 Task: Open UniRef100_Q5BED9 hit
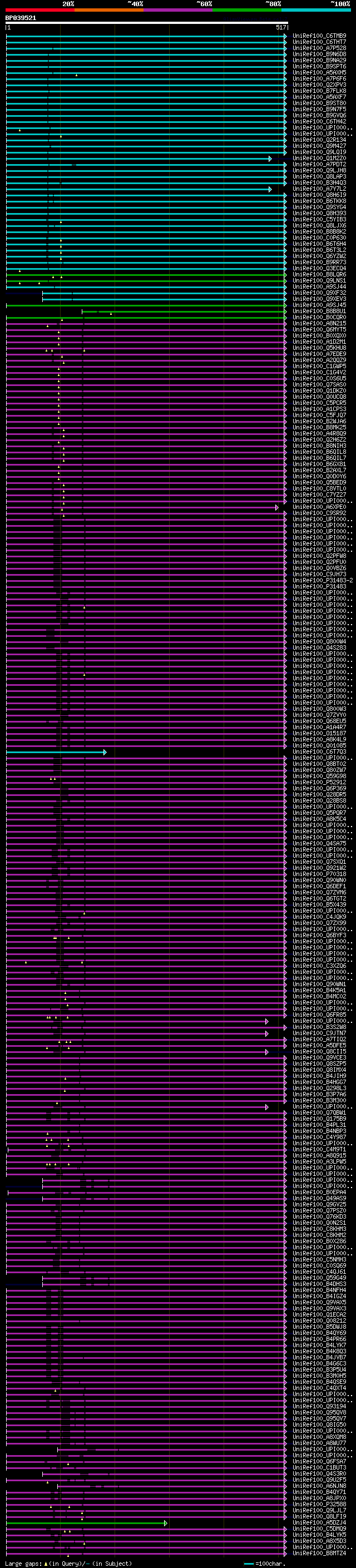click(x=319, y=482)
